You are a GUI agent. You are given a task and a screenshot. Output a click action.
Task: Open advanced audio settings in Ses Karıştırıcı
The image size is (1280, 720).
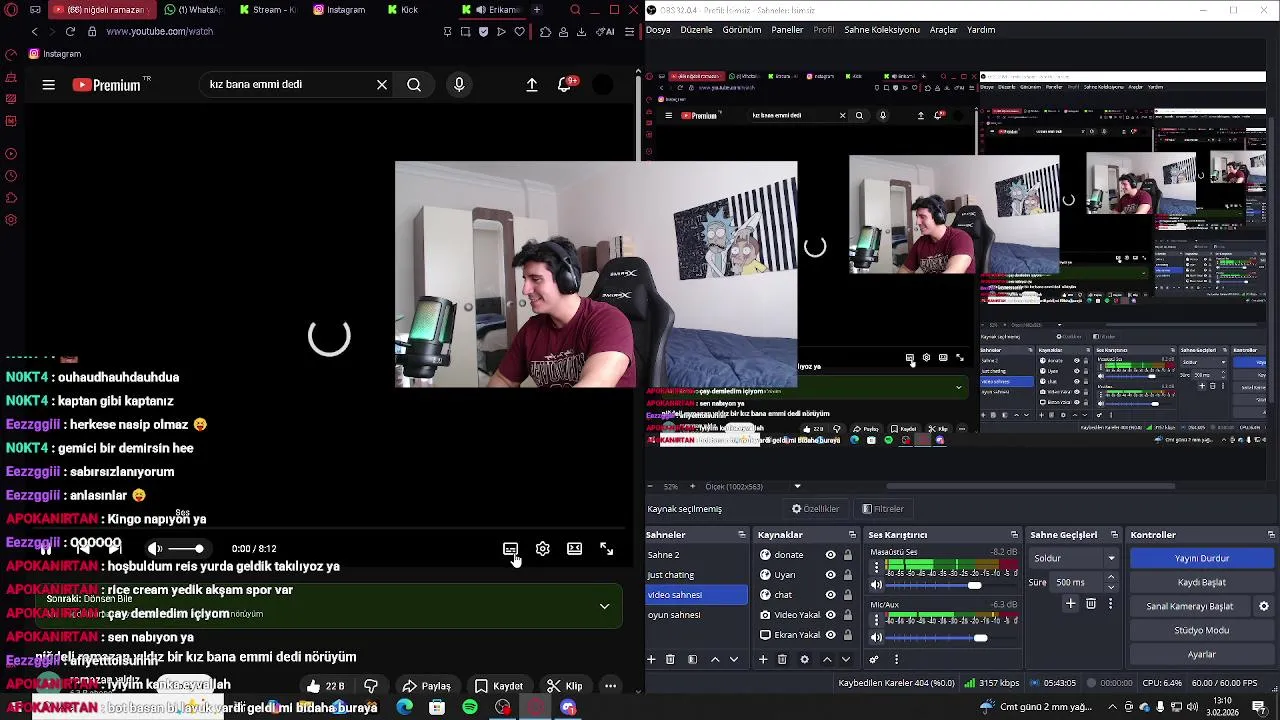tap(874, 660)
